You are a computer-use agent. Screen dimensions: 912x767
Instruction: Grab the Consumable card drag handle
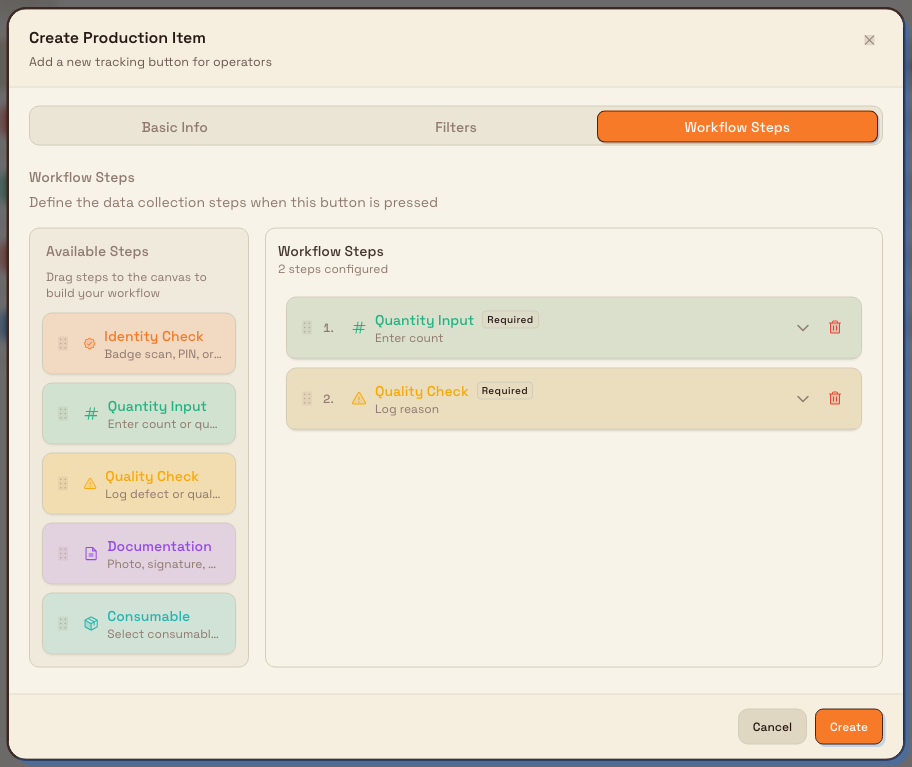63,623
